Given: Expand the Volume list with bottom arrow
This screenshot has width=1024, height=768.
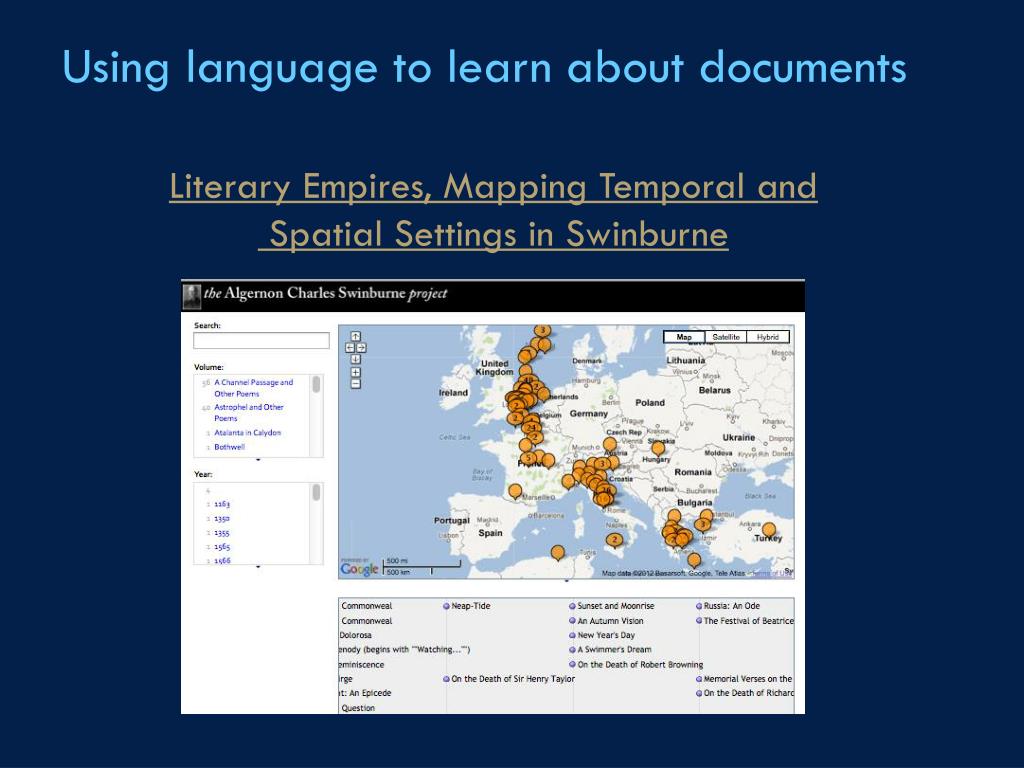Looking at the screenshot, I should point(258,460).
